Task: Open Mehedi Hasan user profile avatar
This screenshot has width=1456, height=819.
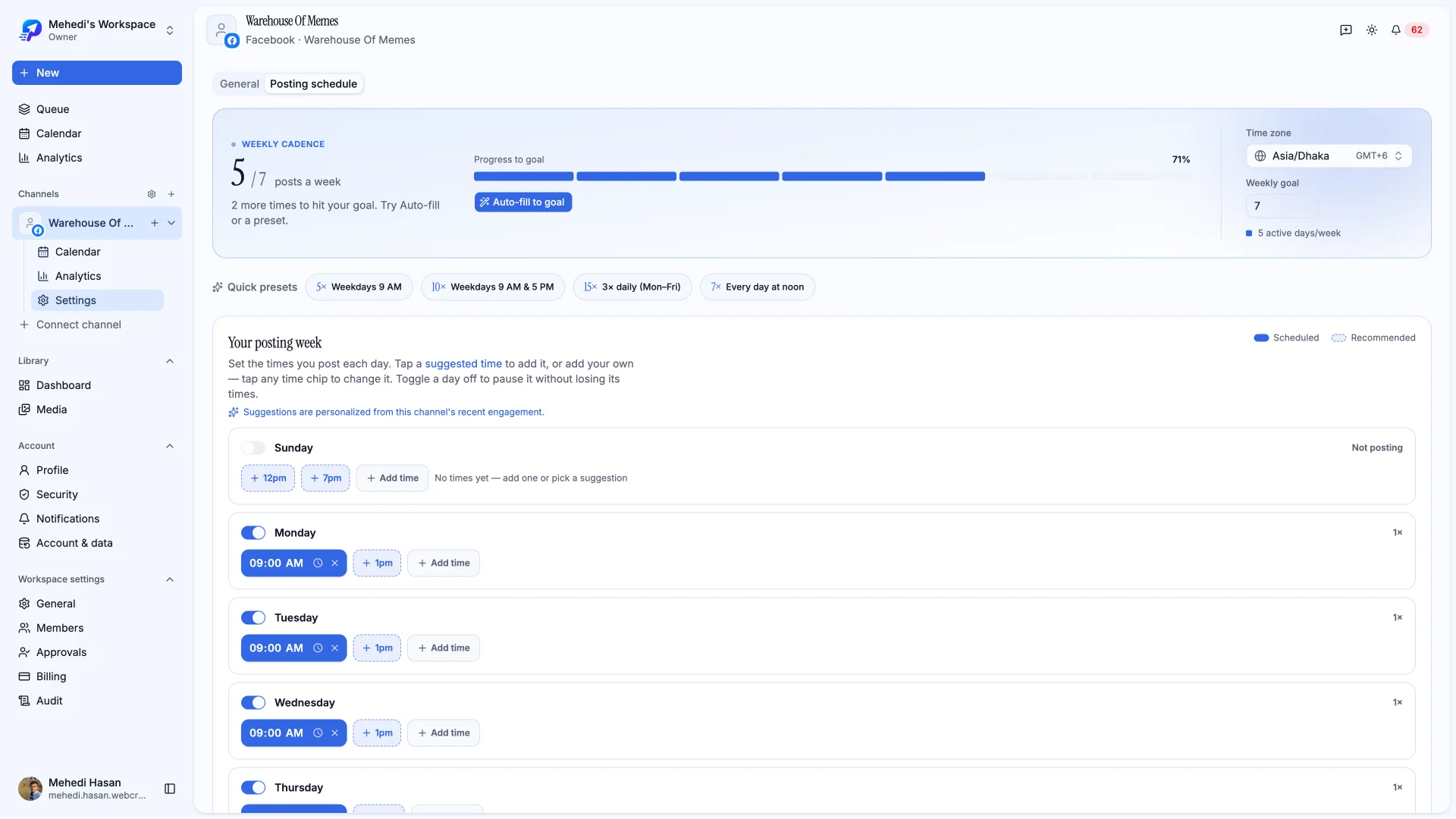Action: [x=30, y=789]
